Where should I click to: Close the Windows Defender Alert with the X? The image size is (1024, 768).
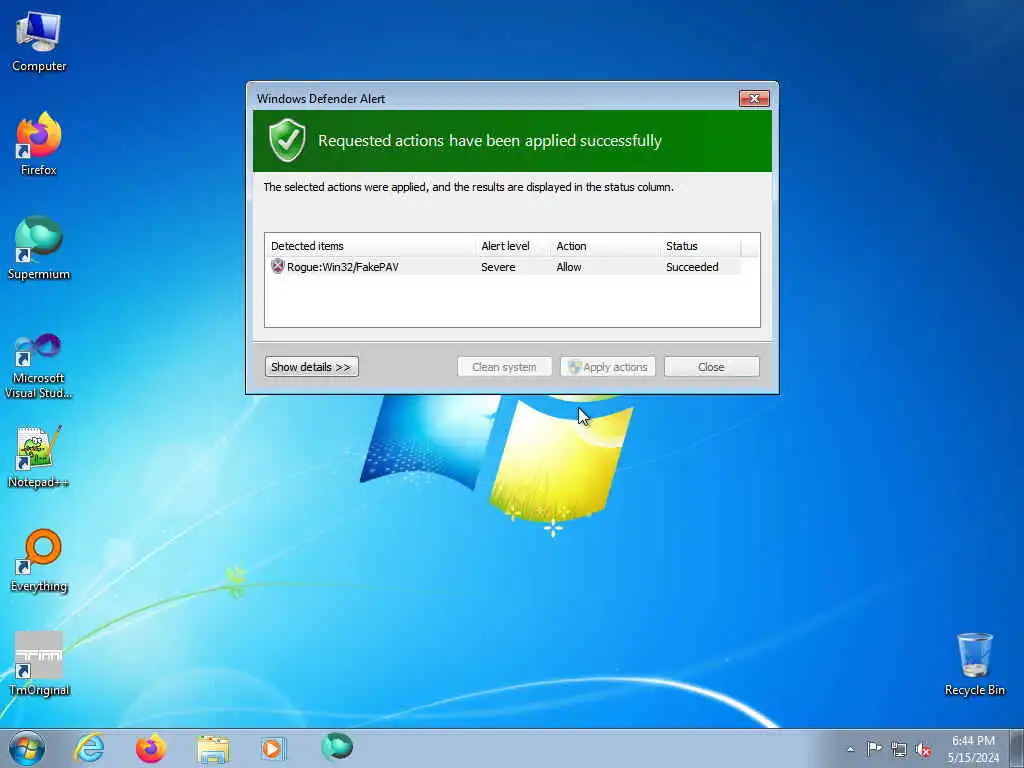(754, 99)
